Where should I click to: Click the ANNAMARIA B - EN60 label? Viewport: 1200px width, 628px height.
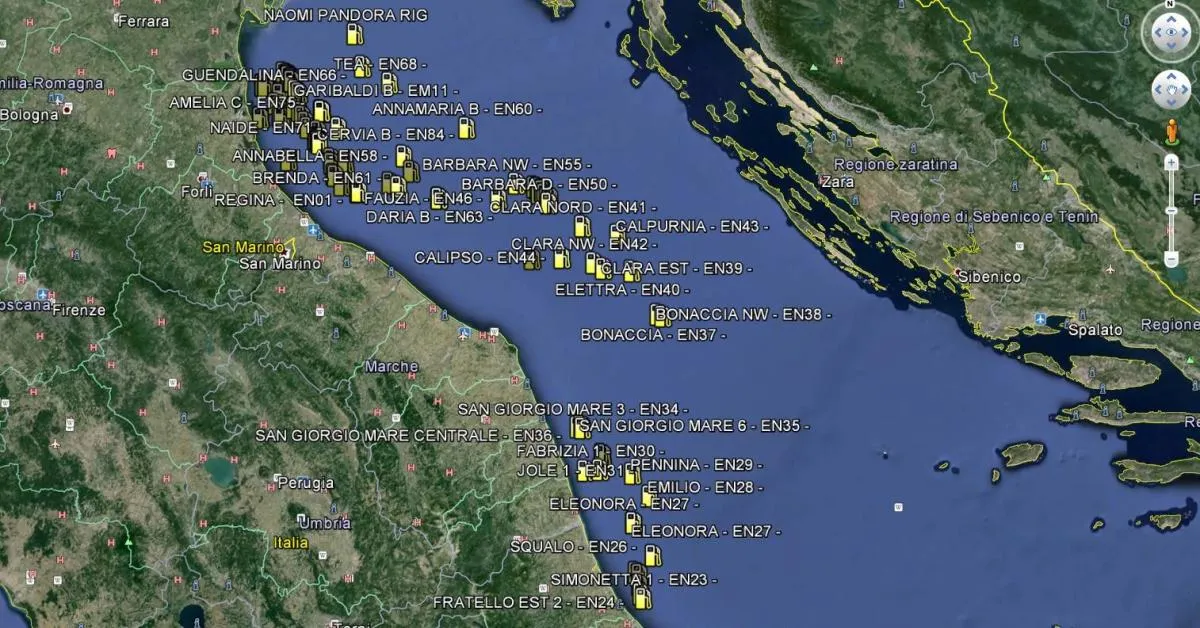click(x=457, y=109)
